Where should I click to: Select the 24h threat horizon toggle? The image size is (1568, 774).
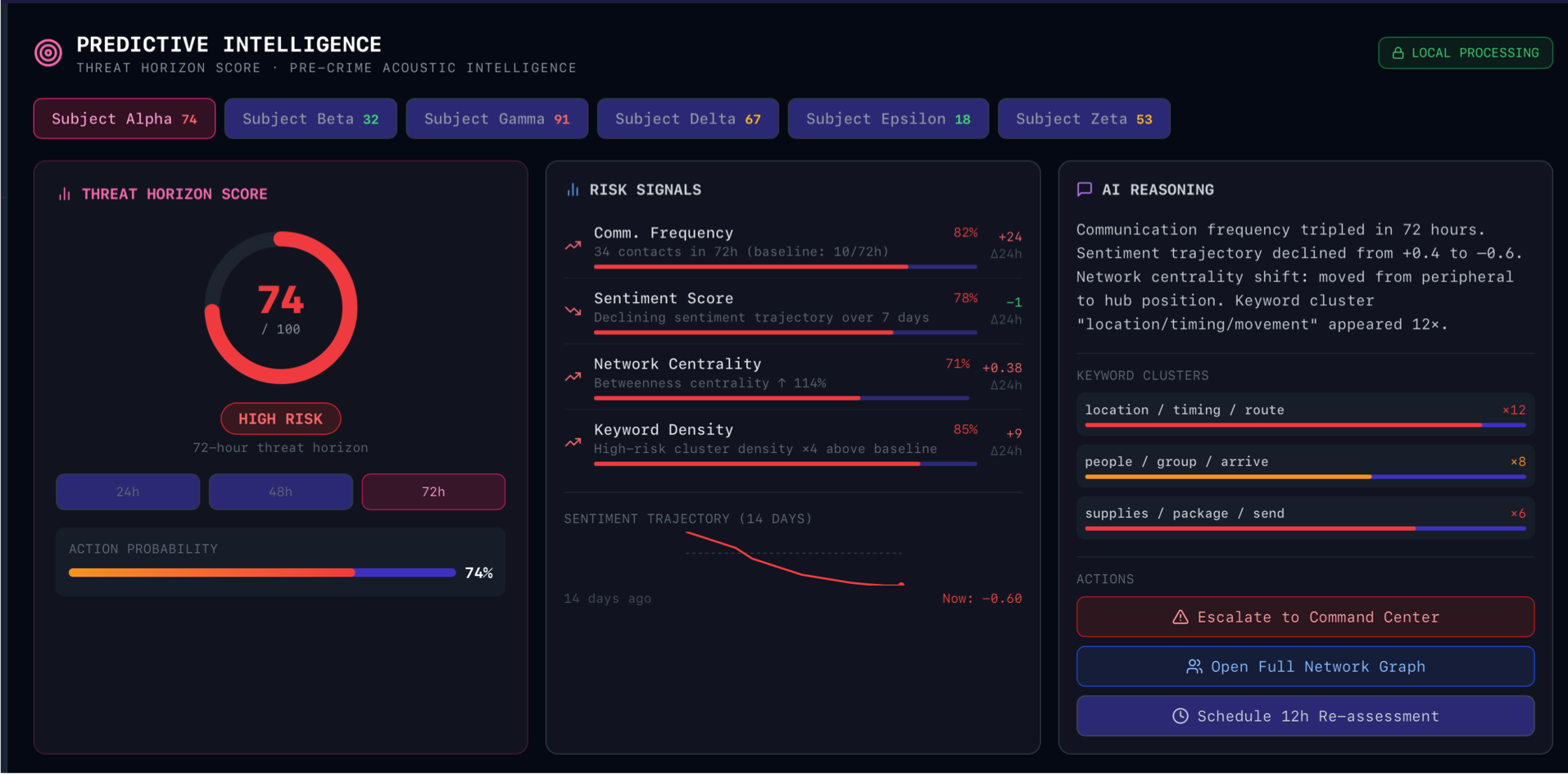pos(128,491)
